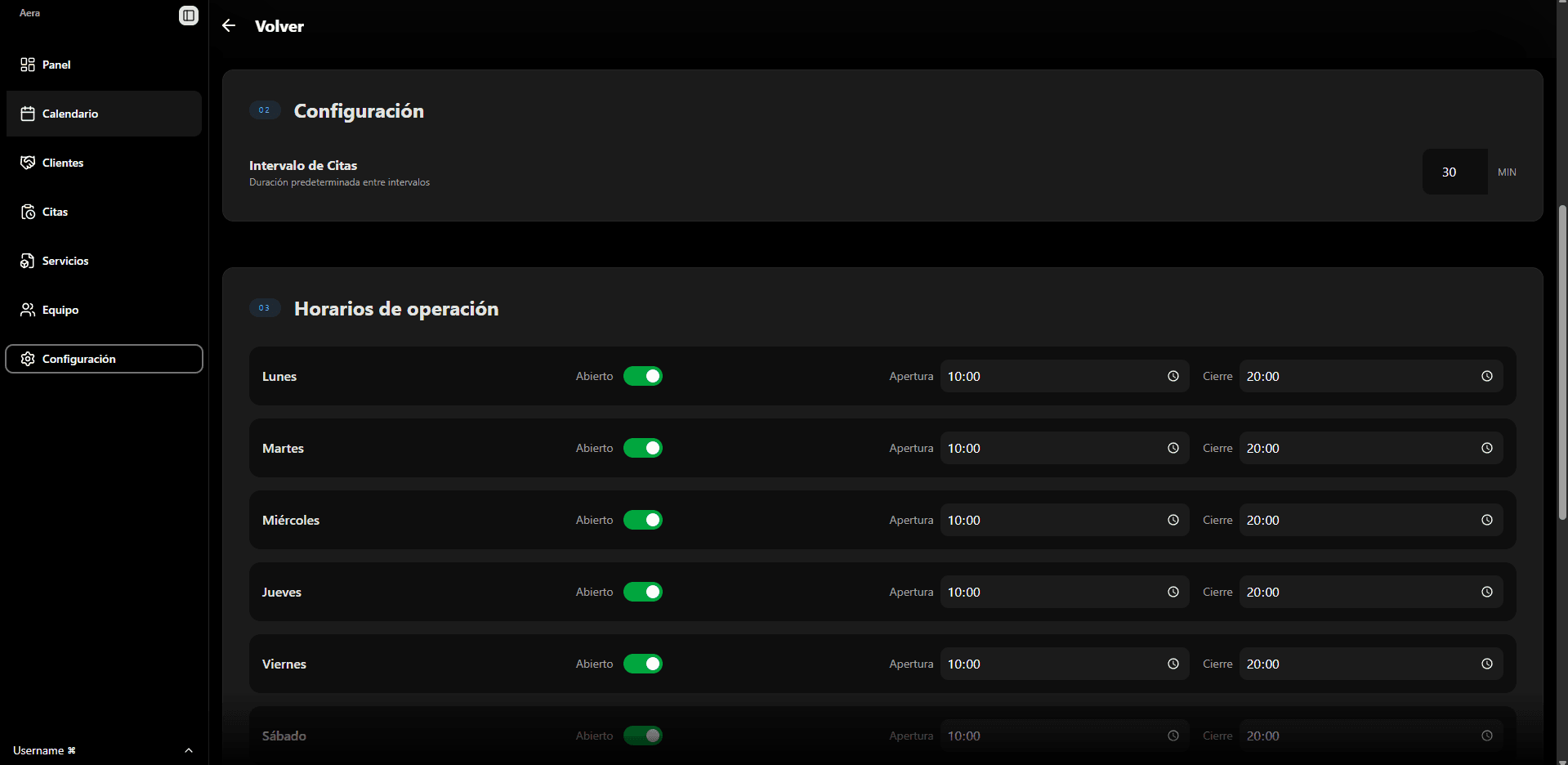Open time picker clock for Sábado Apertura

pyautogui.click(x=1173, y=736)
